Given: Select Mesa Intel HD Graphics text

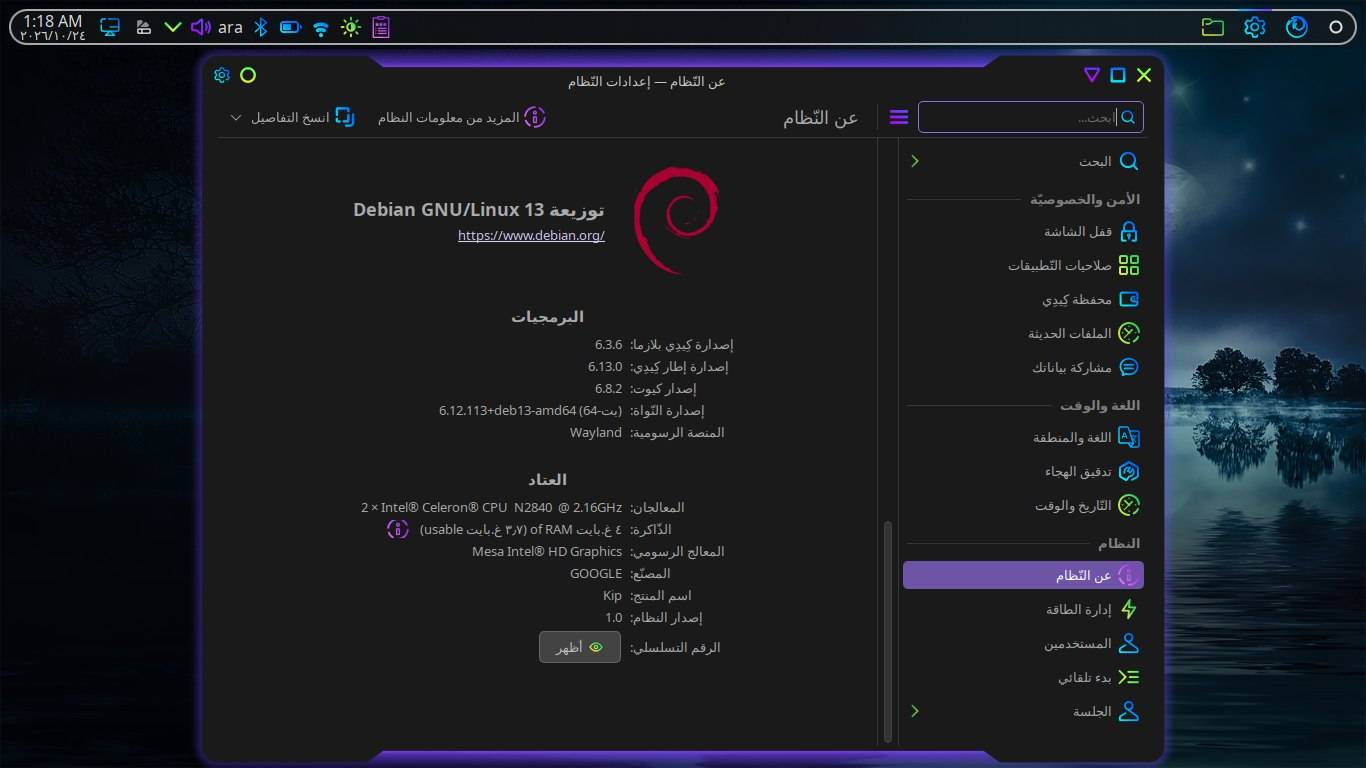Looking at the screenshot, I should pos(547,551).
